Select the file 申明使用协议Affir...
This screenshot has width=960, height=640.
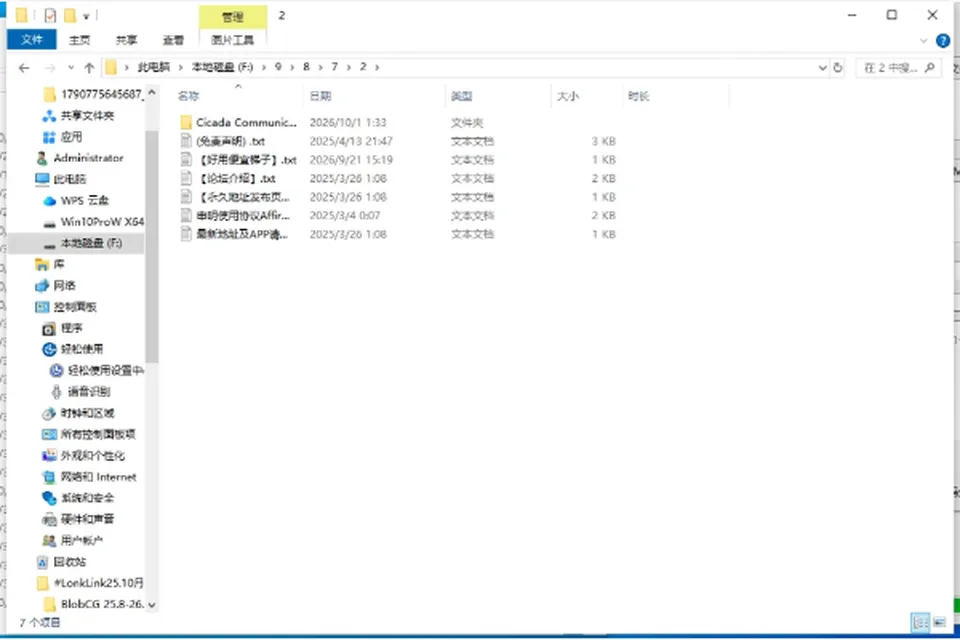click(x=242, y=216)
